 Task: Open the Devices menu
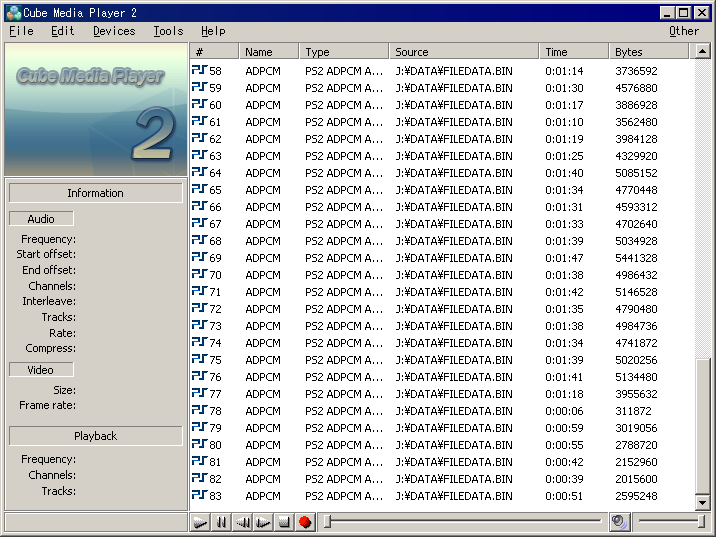coord(114,31)
